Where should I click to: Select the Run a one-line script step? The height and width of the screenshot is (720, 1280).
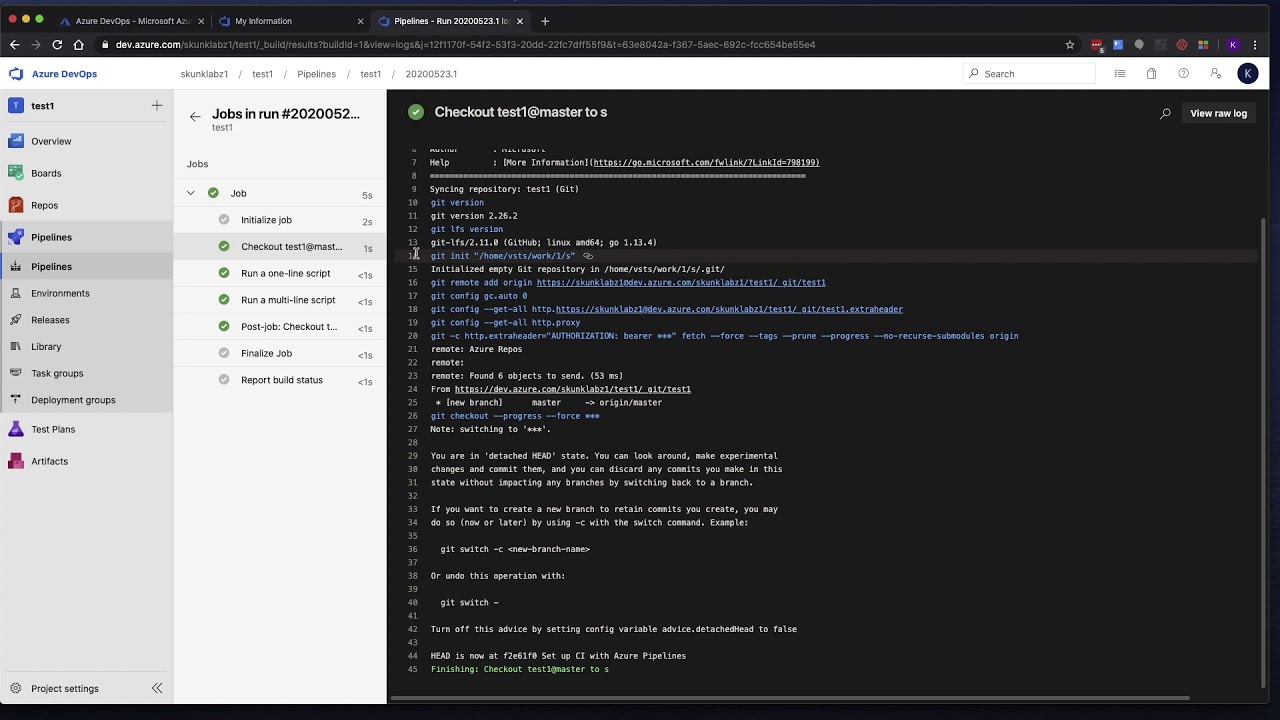point(285,273)
